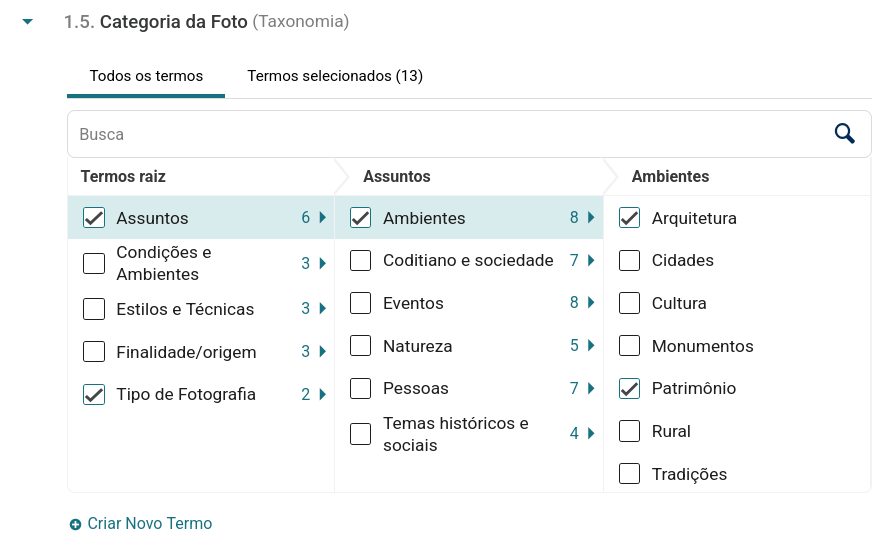Image resolution: width=894 pixels, height=550 pixels.
Task: Expand Temas históricos e sociais arrow
Action: (x=591, y=433)
